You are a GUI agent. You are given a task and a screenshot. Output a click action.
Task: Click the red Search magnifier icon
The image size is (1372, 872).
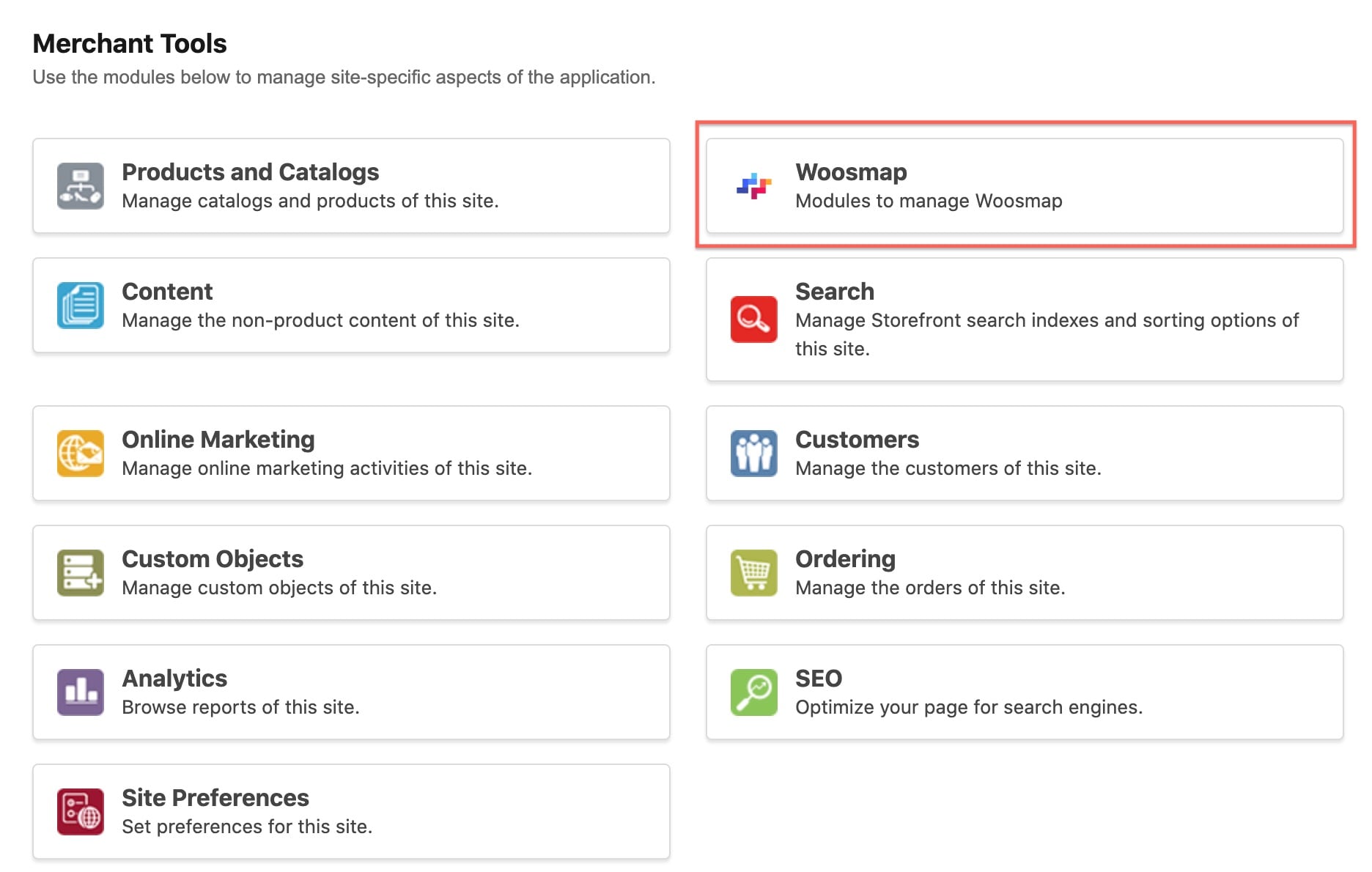[754, 319]
